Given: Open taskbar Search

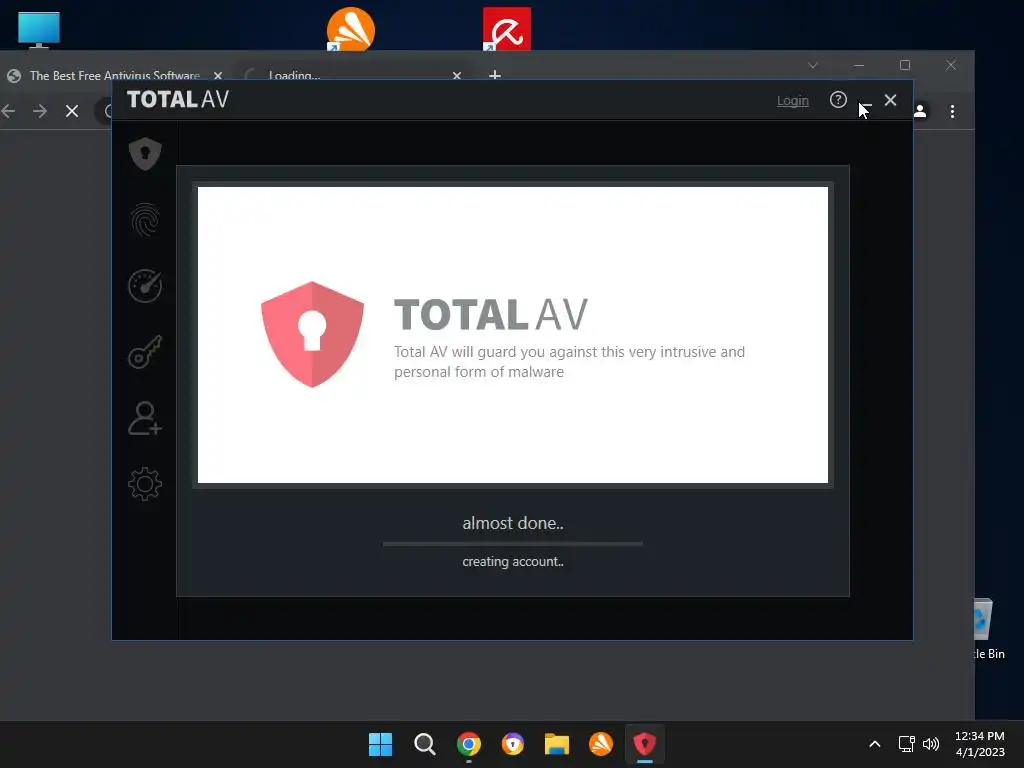Looking at the screenshot, I should tap(424, 744).
